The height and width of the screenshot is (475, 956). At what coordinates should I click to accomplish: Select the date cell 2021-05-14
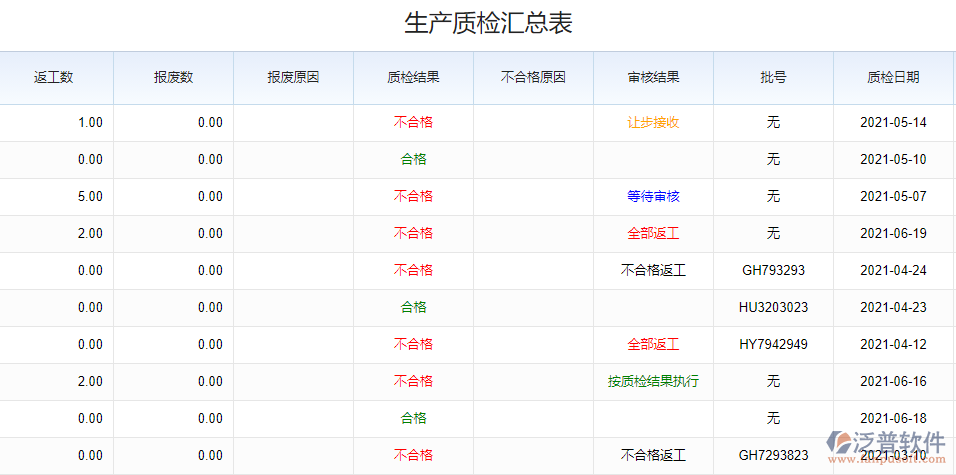[893, 123]
